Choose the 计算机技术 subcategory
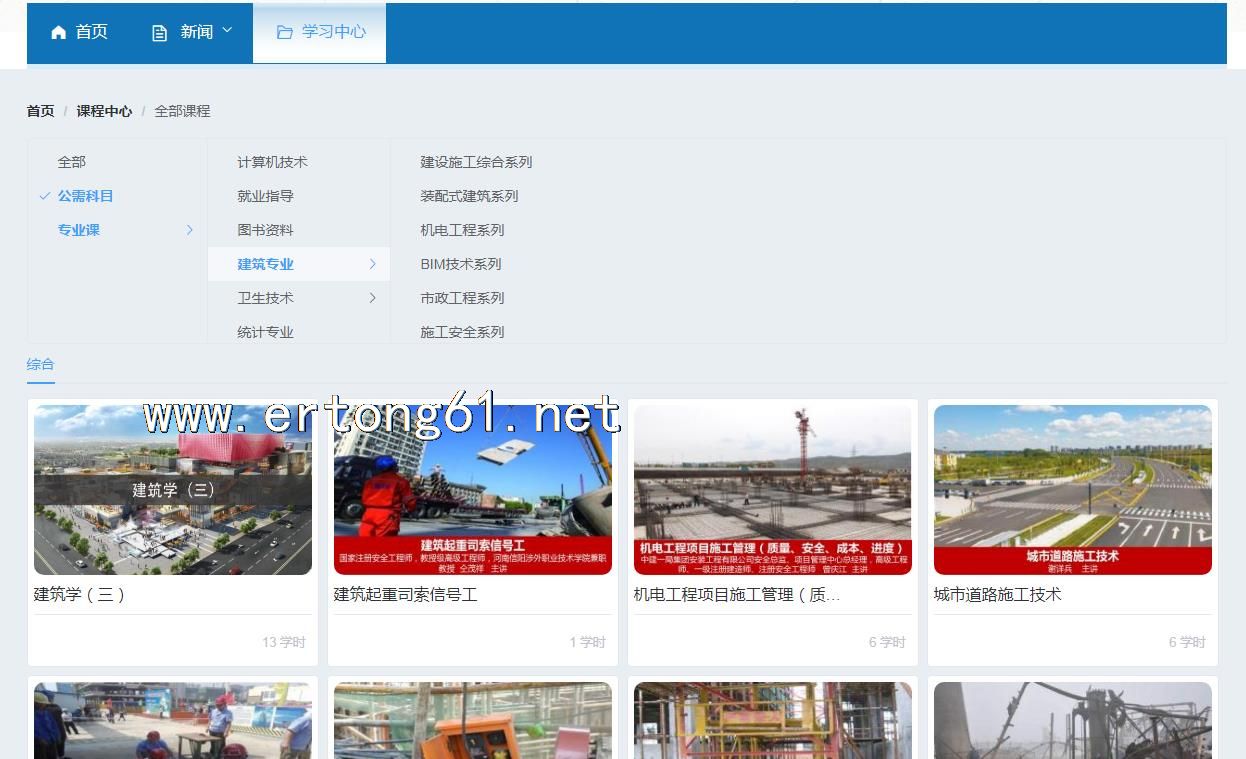The height and width of the screenshot is (759, 1246). [x=272, y=162]
